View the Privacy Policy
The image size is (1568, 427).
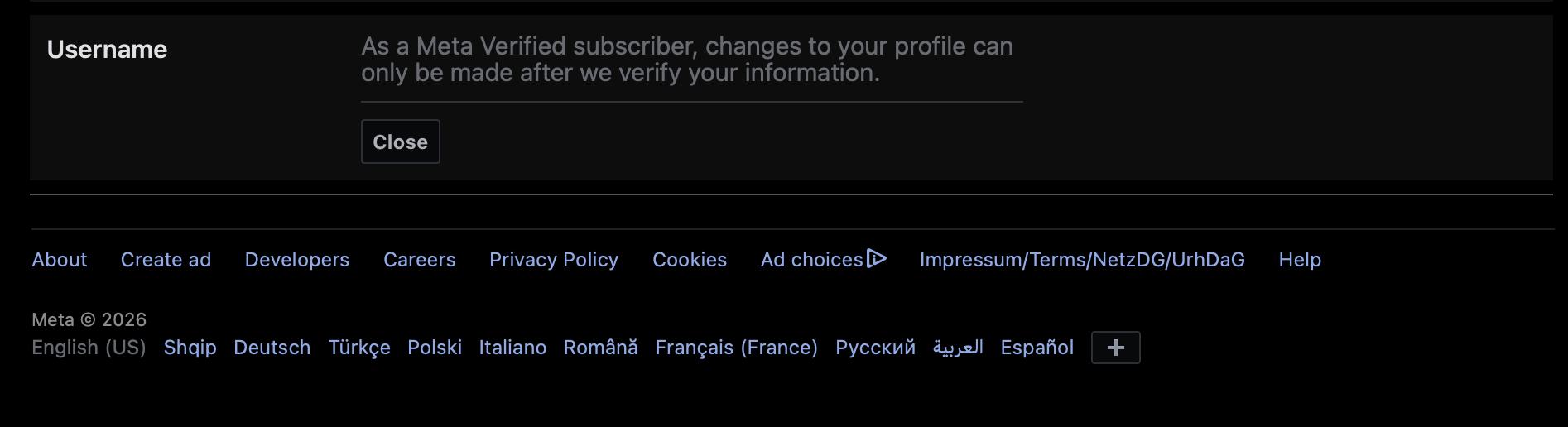554,260
